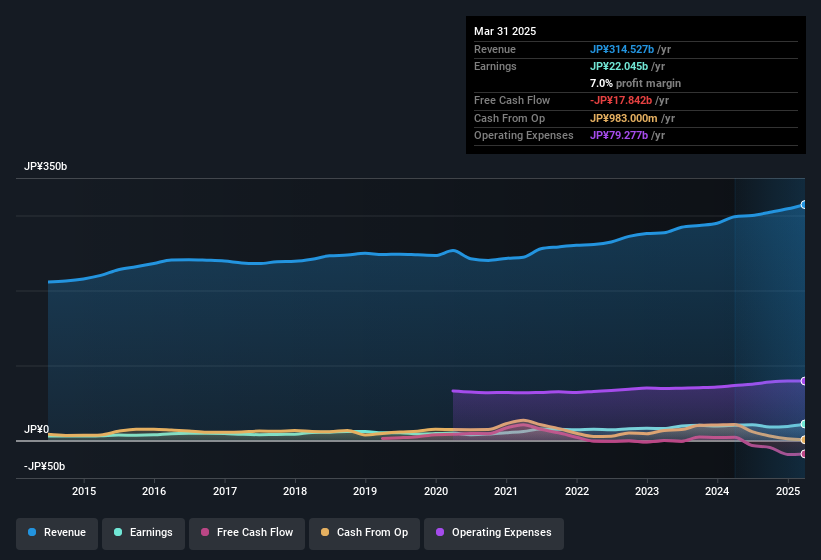Click the Mar 31 2025 tooltip date
Screen dimensions: 821x560
click(505, 31)
